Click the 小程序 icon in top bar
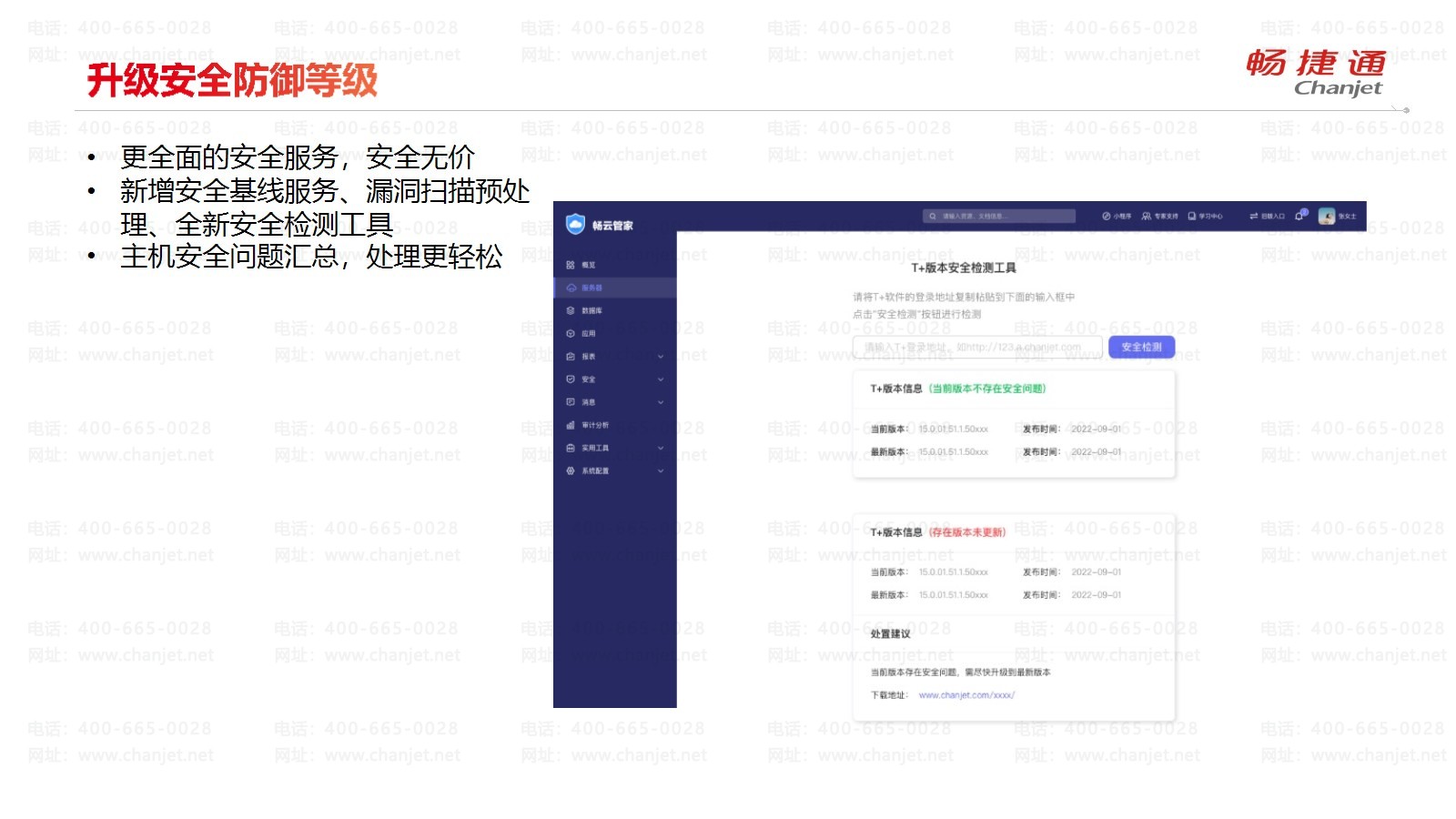 (x=1106, y=217)
